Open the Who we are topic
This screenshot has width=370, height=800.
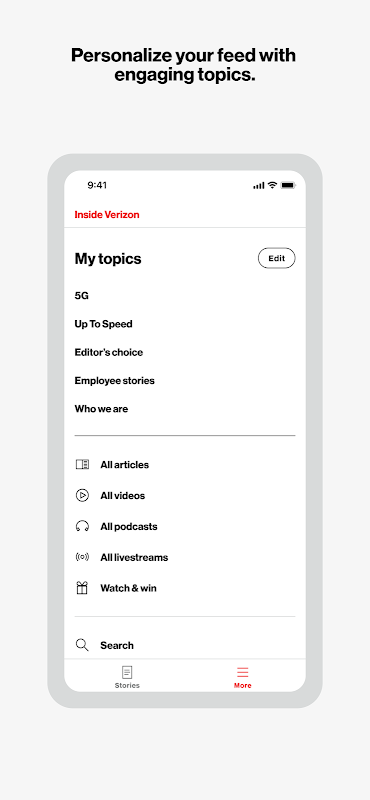pyautogui.click(x=101, y=409)
